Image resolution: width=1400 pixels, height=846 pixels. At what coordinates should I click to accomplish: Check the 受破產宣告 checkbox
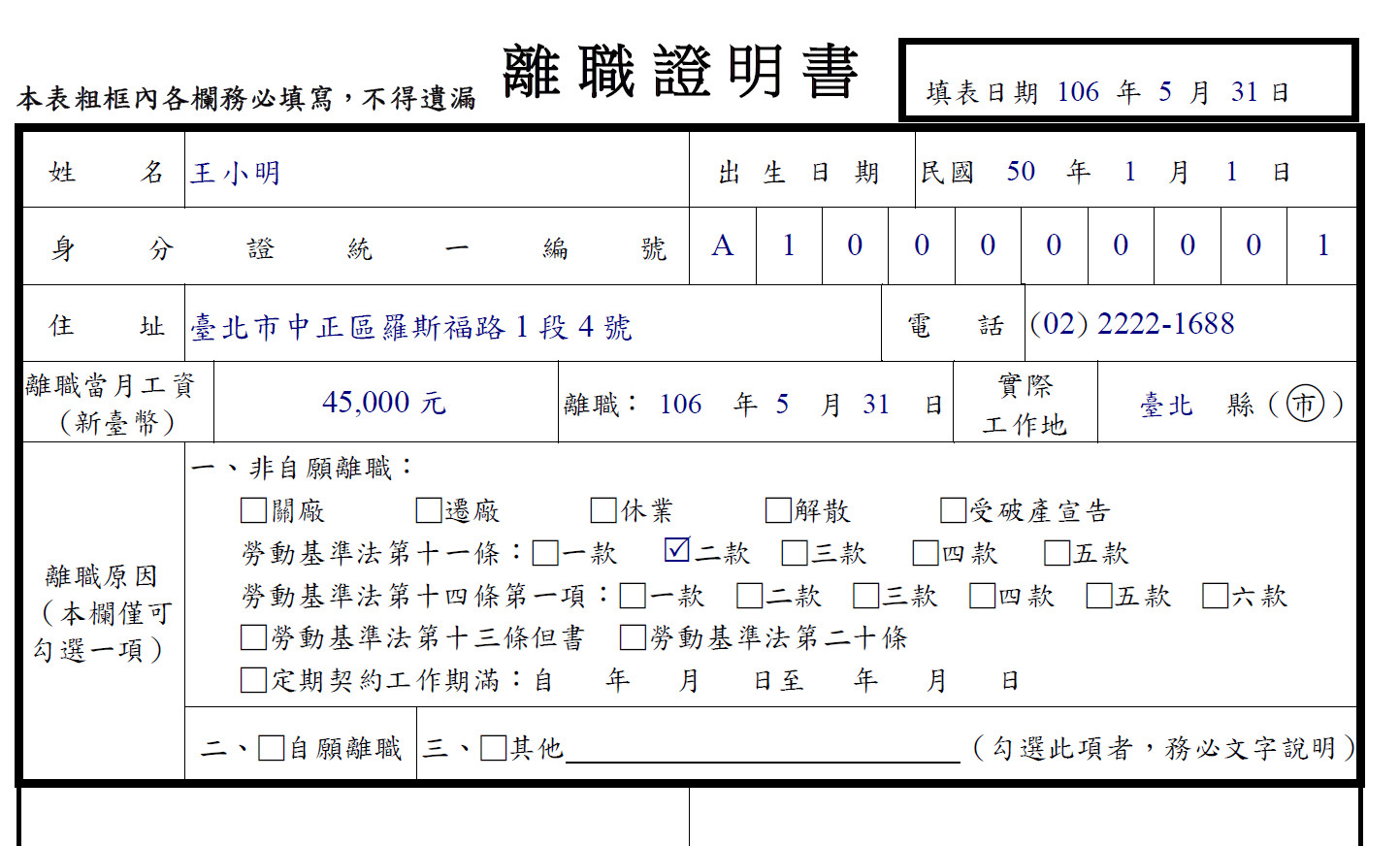pos(953,510)
